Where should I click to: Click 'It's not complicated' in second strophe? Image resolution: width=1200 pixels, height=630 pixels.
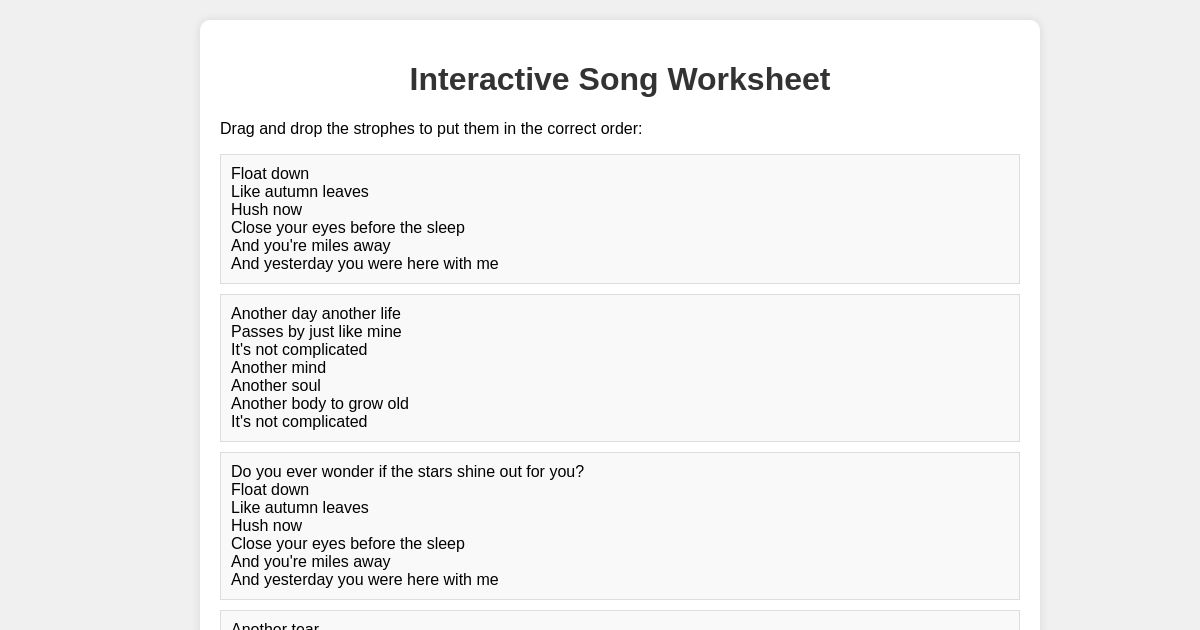click(x=299, y=349)
